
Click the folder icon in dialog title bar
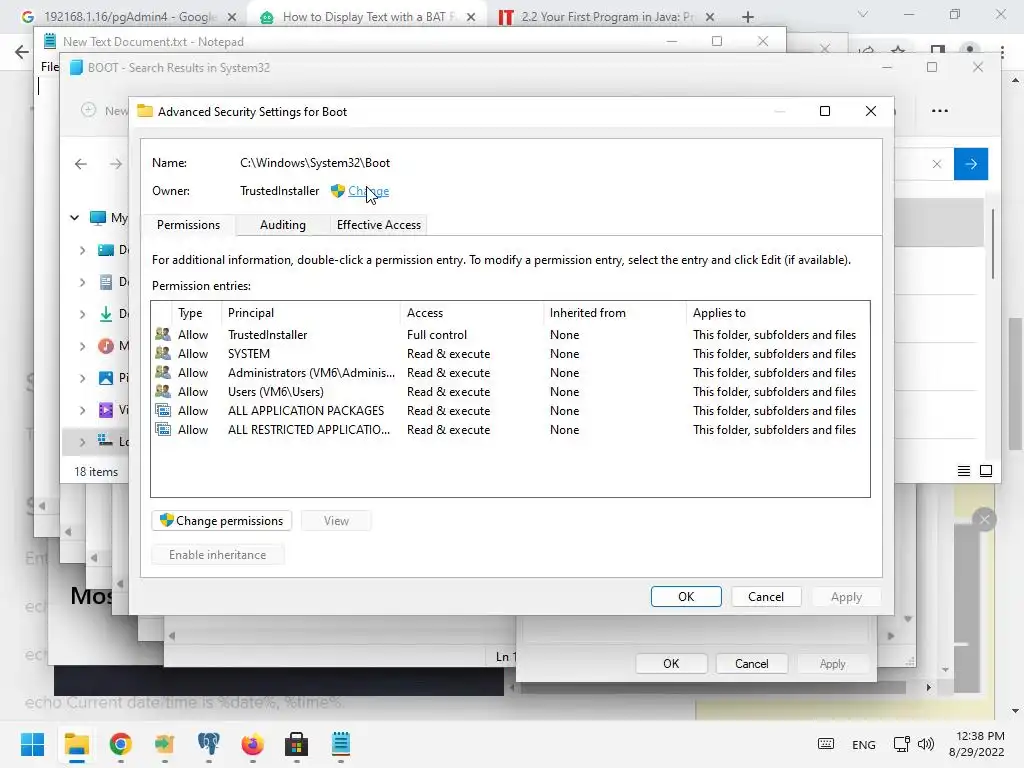145,112
